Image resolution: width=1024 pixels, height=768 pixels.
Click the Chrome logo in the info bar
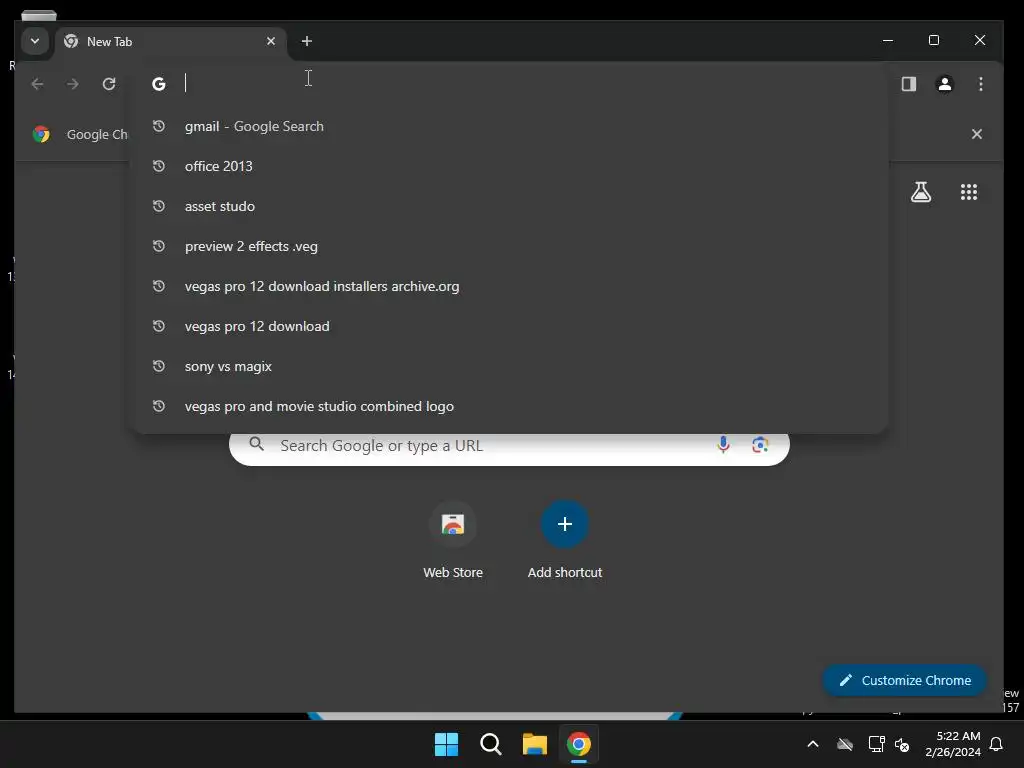pyautogui.click(x=41, y=134)
